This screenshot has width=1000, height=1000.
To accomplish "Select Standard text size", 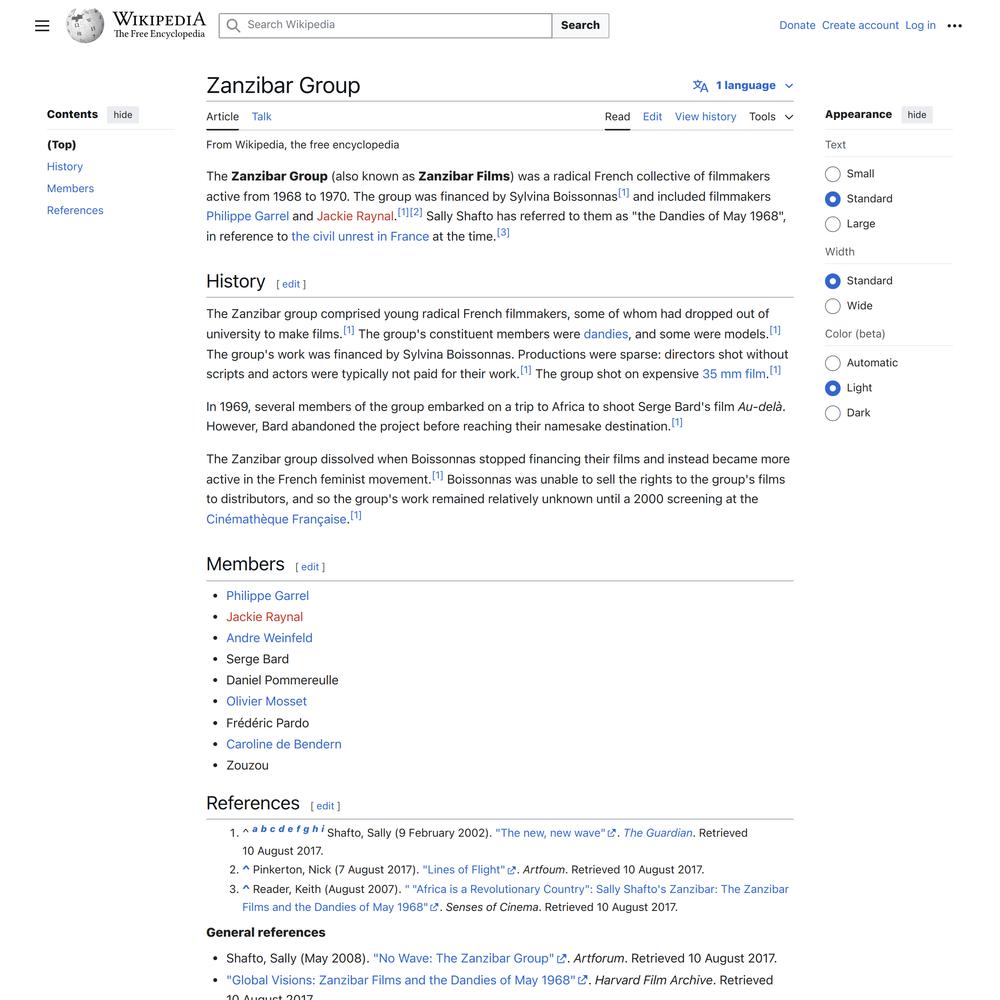I will point(832,199).
